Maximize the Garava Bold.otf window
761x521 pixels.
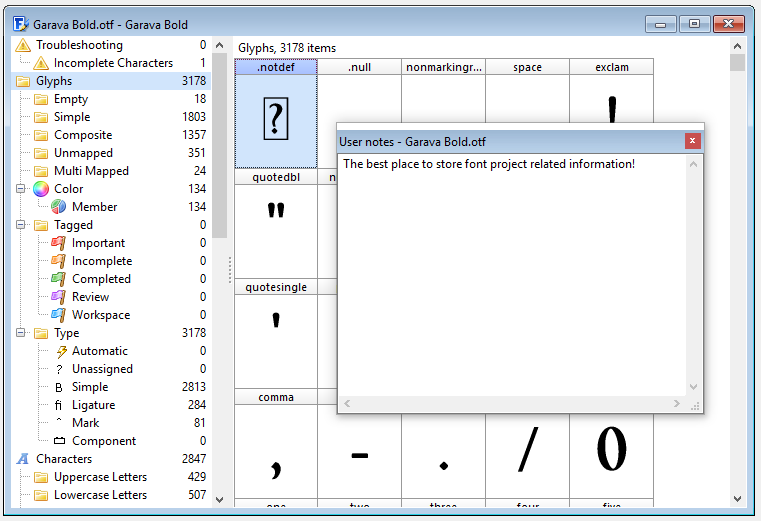(695, 24)
